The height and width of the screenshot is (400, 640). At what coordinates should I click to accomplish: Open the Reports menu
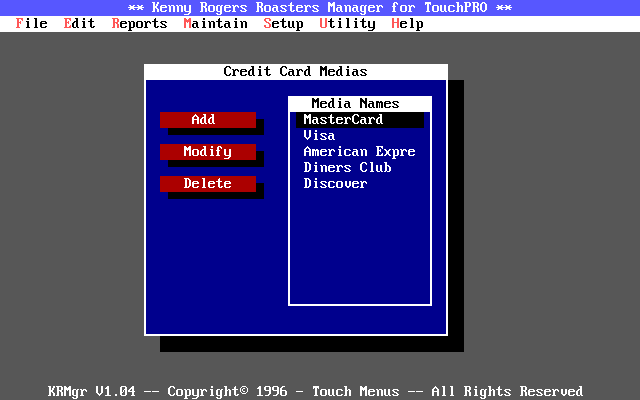pyautogui.click(x=140, y=24)
